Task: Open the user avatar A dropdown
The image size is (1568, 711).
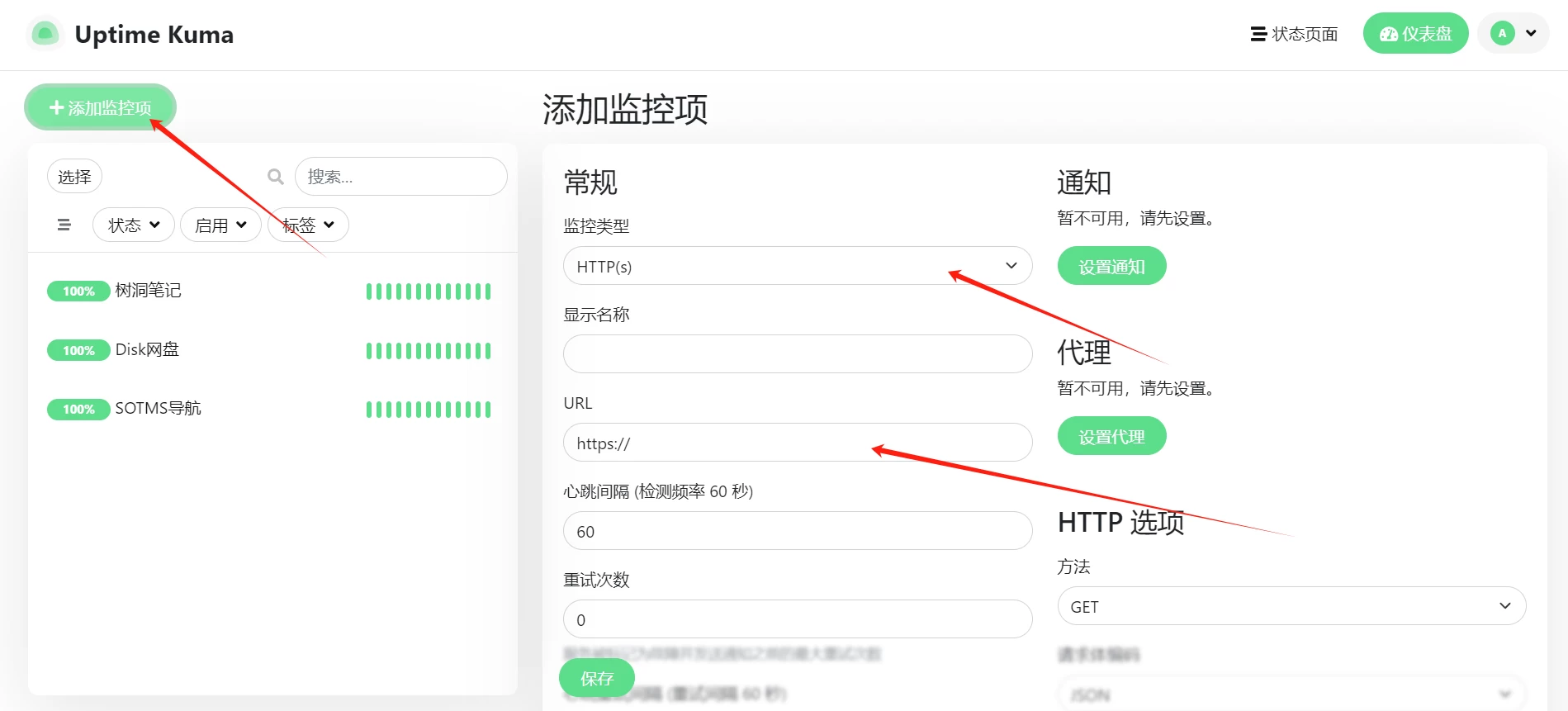Action: click(x=1513, y=34)
